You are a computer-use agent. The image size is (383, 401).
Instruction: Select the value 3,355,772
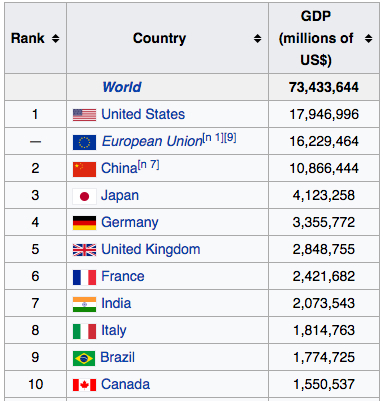coord(324,223)
